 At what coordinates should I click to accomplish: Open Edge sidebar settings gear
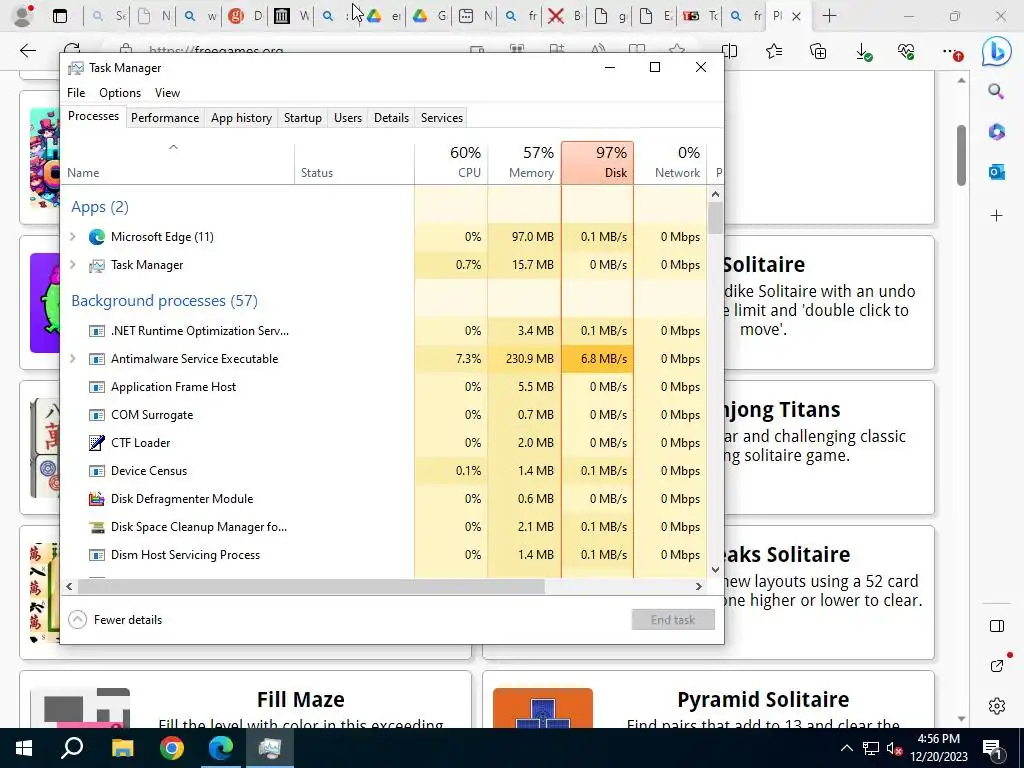[997, 706]
